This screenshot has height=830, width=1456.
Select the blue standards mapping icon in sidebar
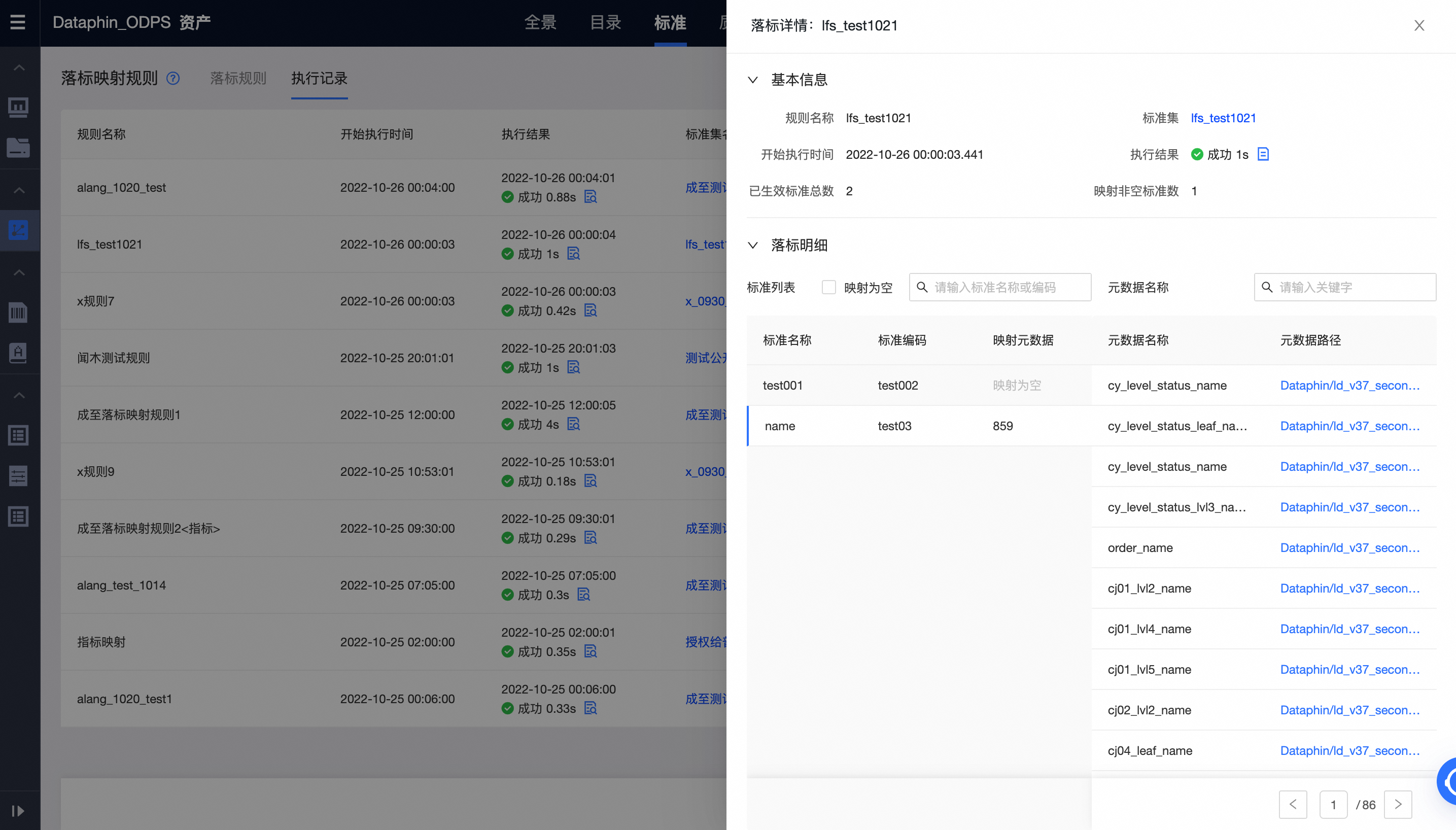coord(18,230)
